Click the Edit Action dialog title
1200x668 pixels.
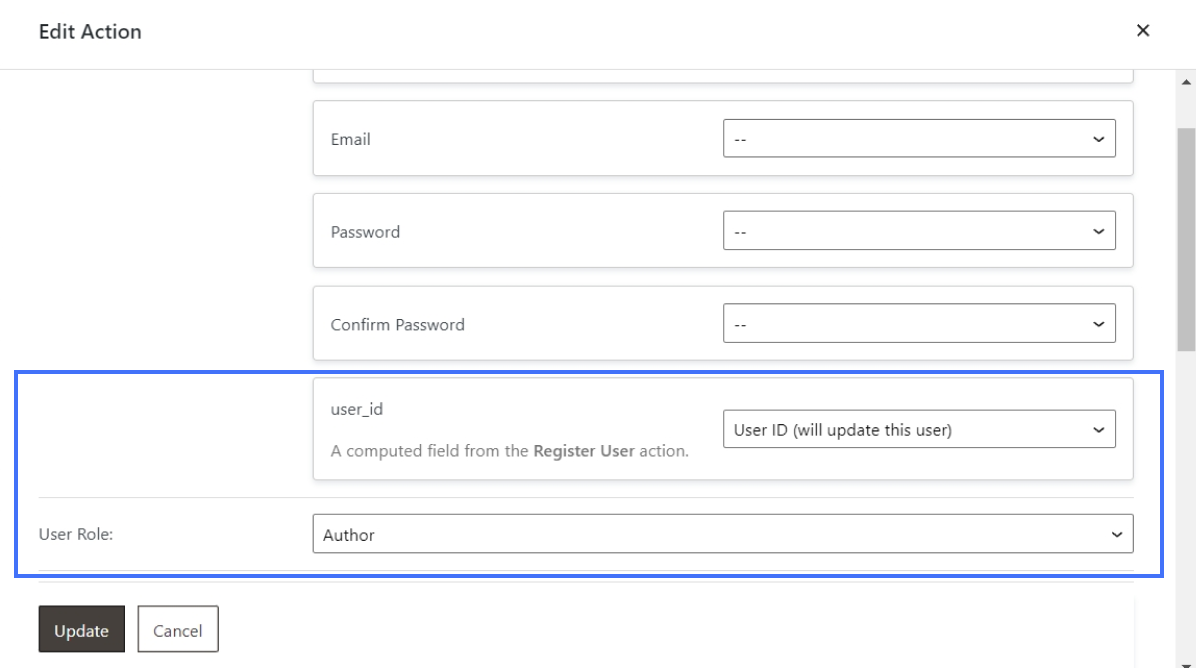tap(90, 32)
